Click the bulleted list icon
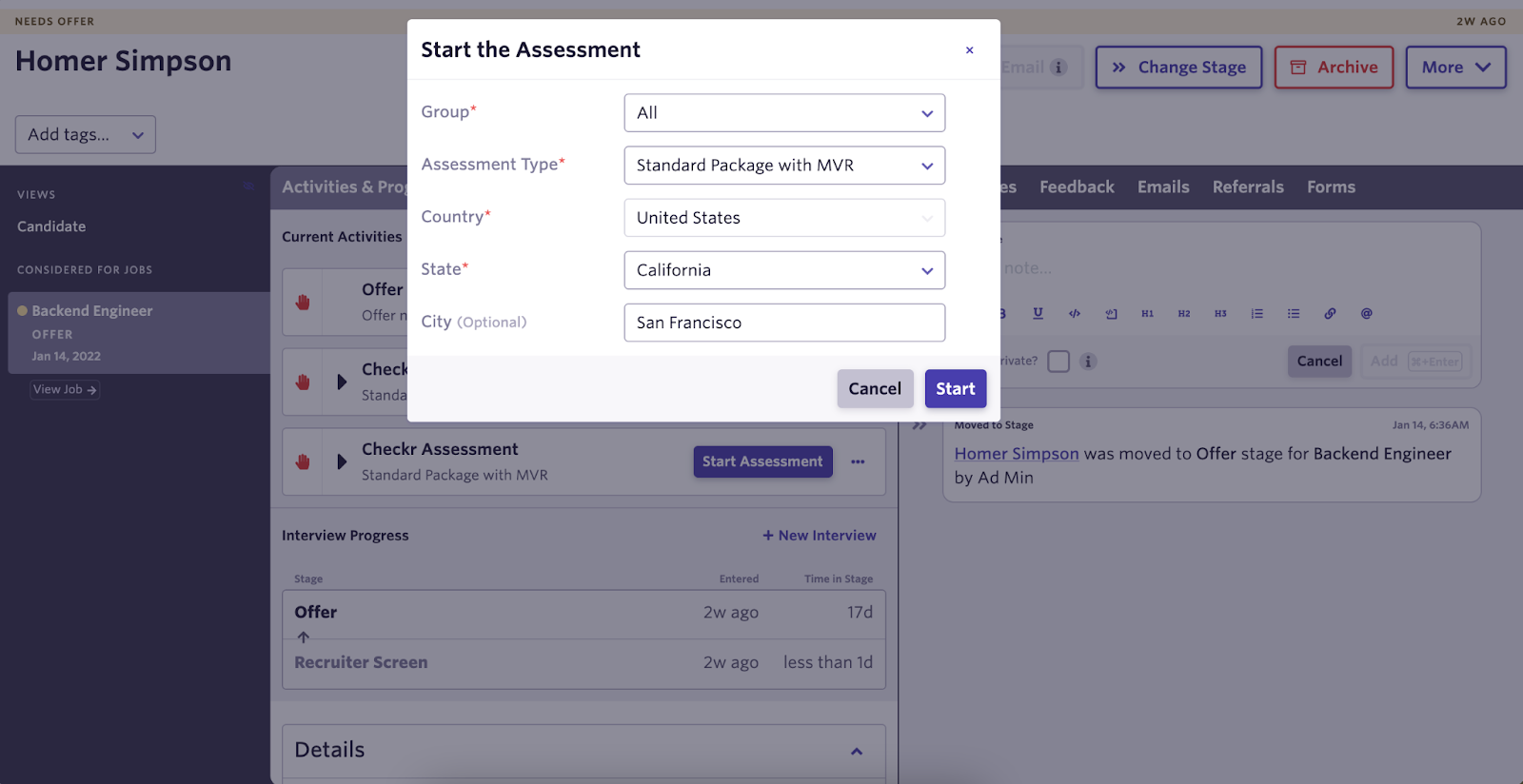Image resolution: width=1523 pixels, height=784 pixels. pos(1294,313)
